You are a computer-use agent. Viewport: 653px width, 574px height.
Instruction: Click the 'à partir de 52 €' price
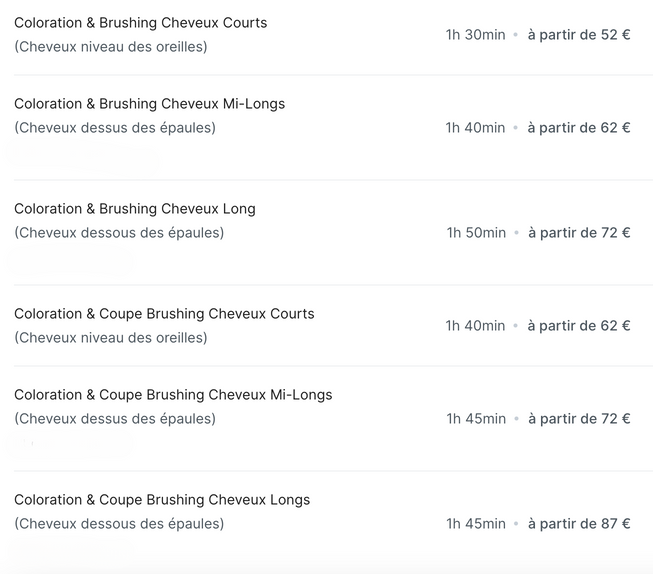click(x=579, y=35)
